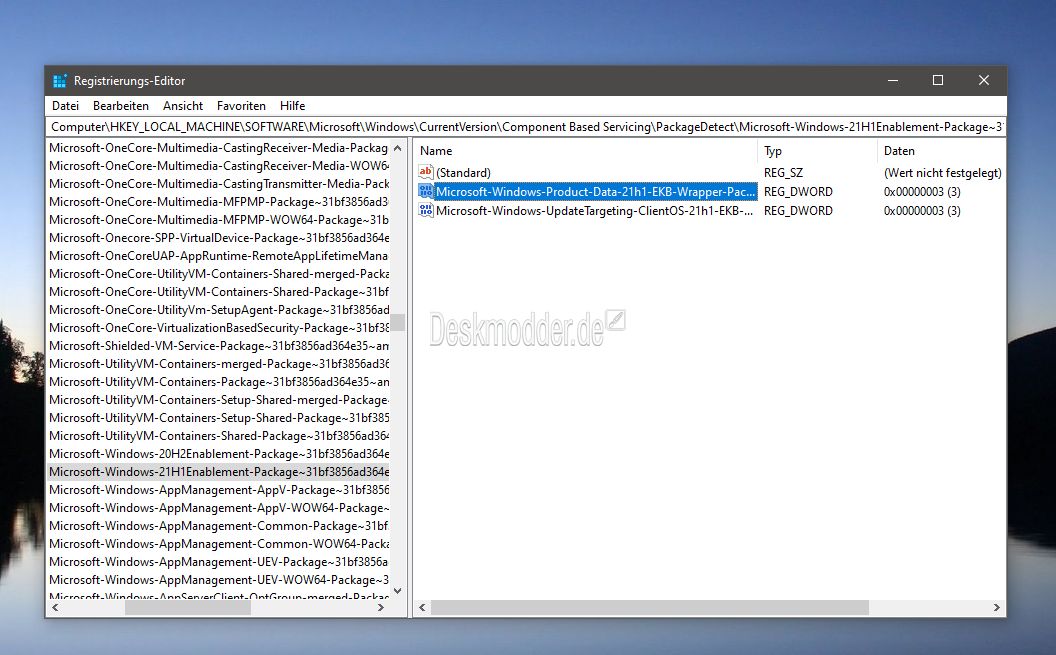This screenshot has width=1056, height=655.
Task: Select Microsoft-Windows-AppManagement-AppV-Package key
Action: tap(219, 490)
